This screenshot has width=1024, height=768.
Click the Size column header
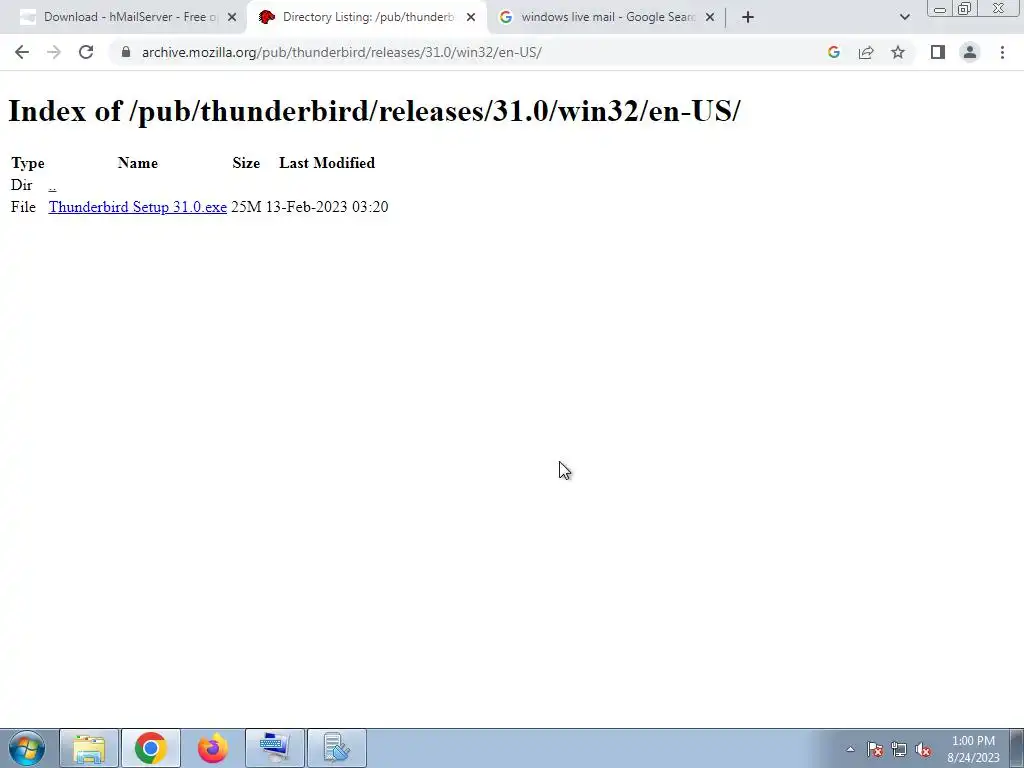pyautogui.click(x=246, y=163)
